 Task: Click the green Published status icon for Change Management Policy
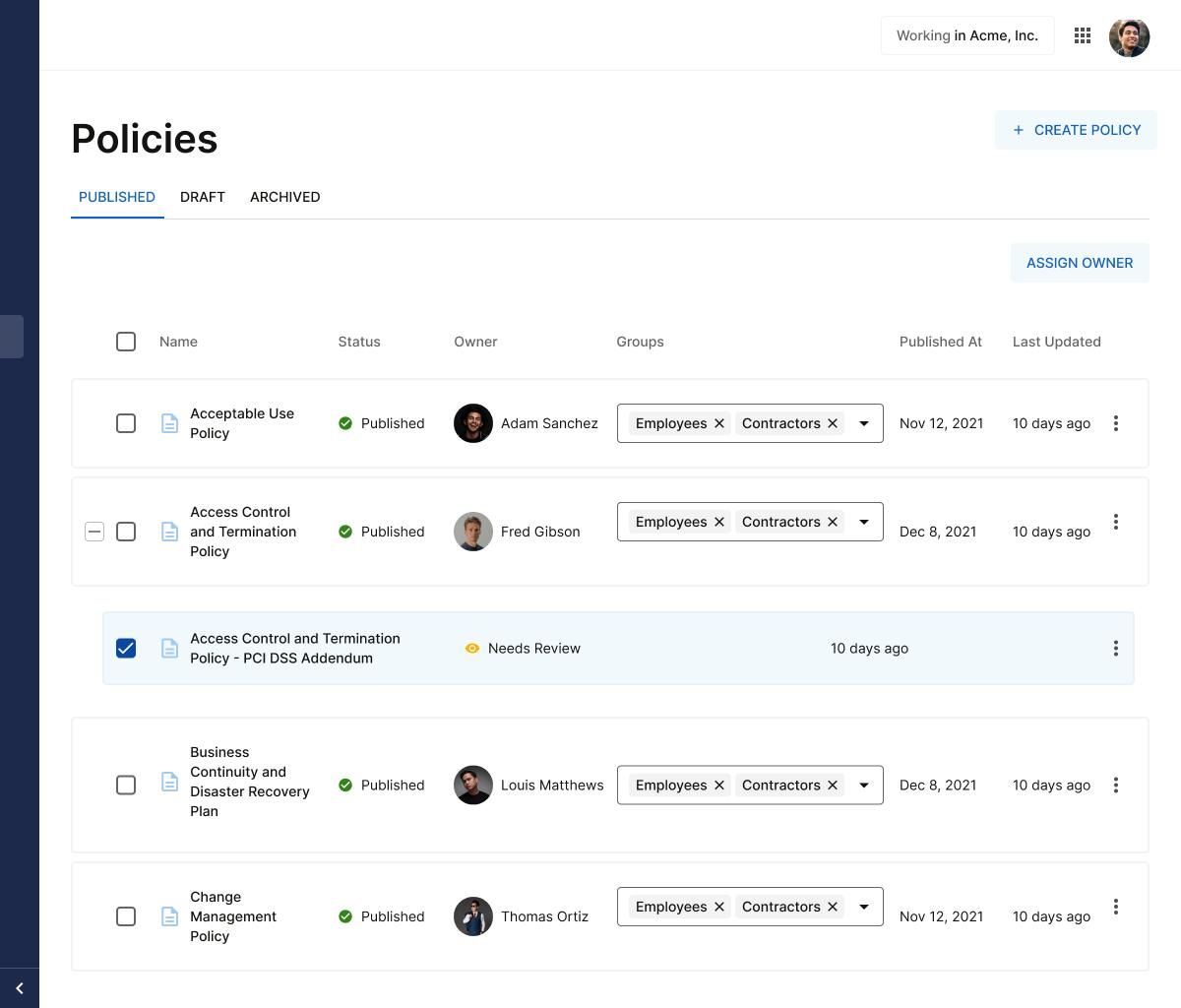(345, 916)
